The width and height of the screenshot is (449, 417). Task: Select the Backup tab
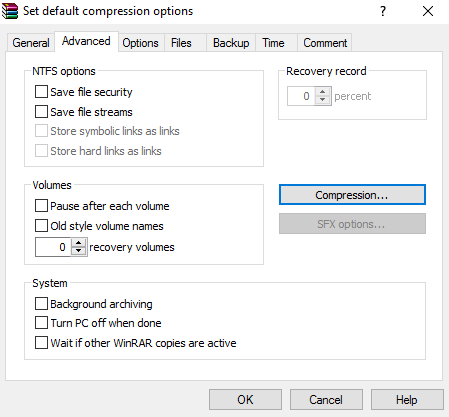tap(231, 43)
